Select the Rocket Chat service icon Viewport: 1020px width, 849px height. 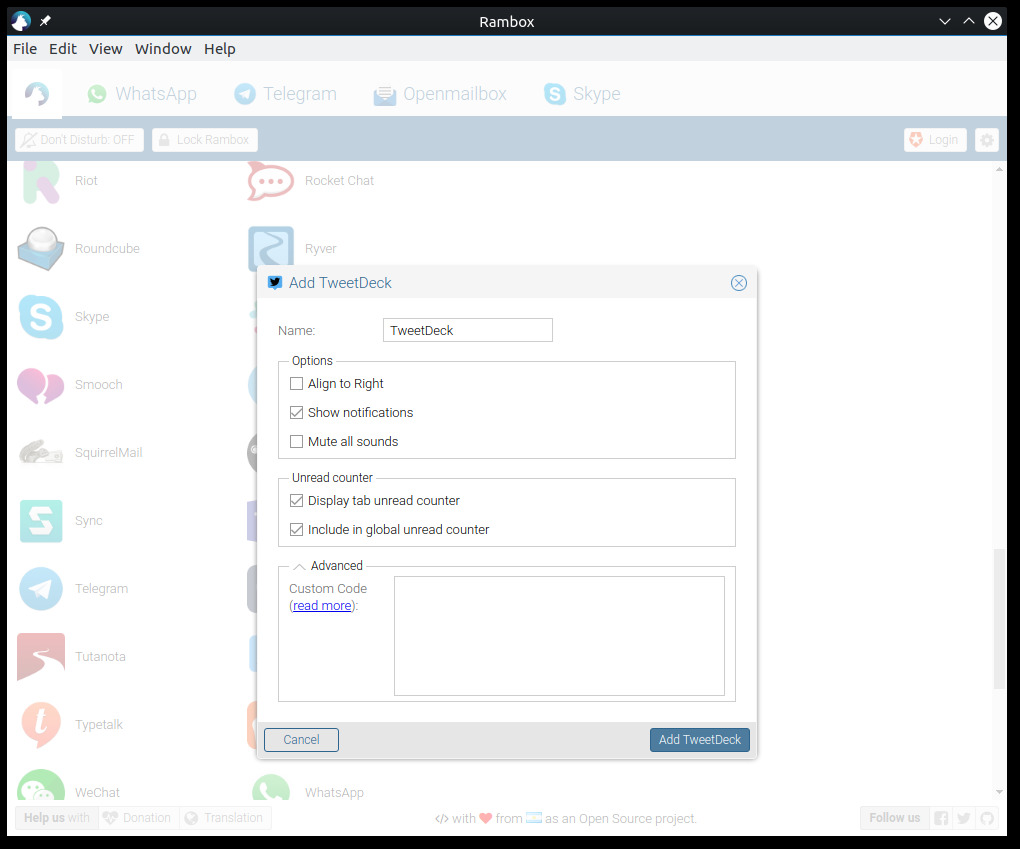271,181
